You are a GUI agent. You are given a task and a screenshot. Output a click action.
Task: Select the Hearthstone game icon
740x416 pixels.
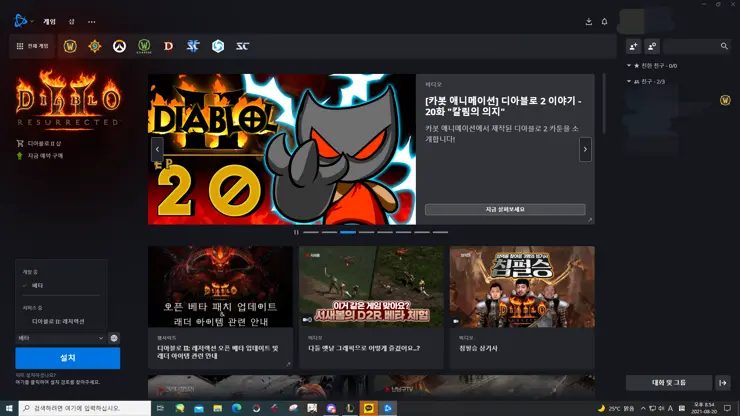(x=94, y=46)
